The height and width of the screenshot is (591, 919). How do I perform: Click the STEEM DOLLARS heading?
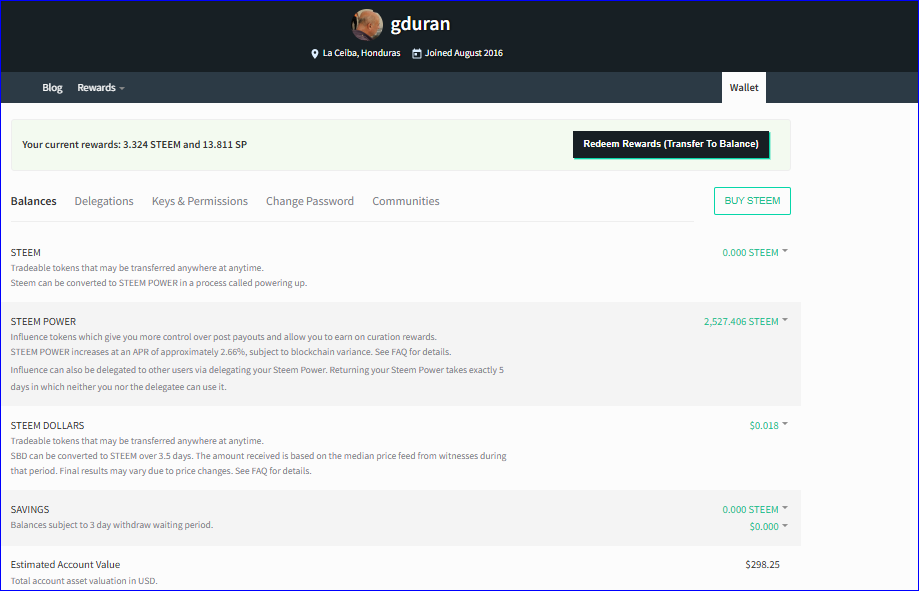click(47, 425)
